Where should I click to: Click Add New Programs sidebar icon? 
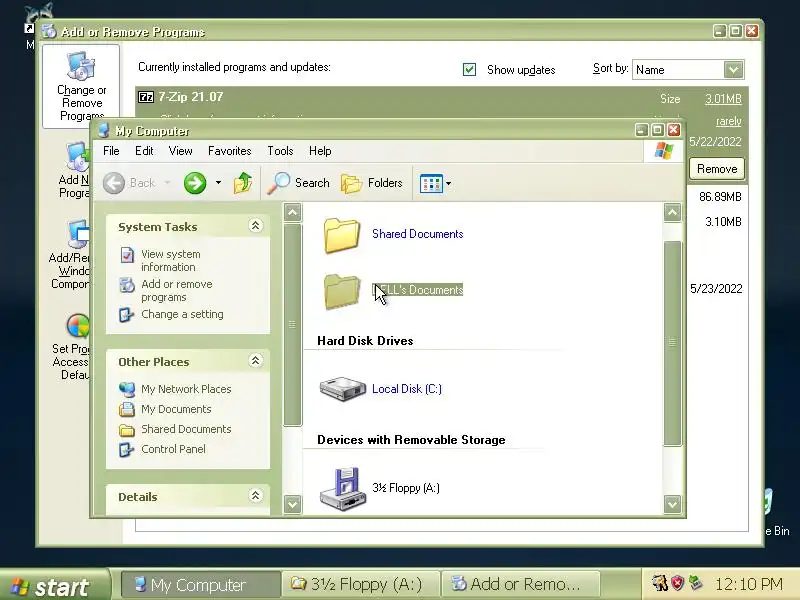pos(78,157)
